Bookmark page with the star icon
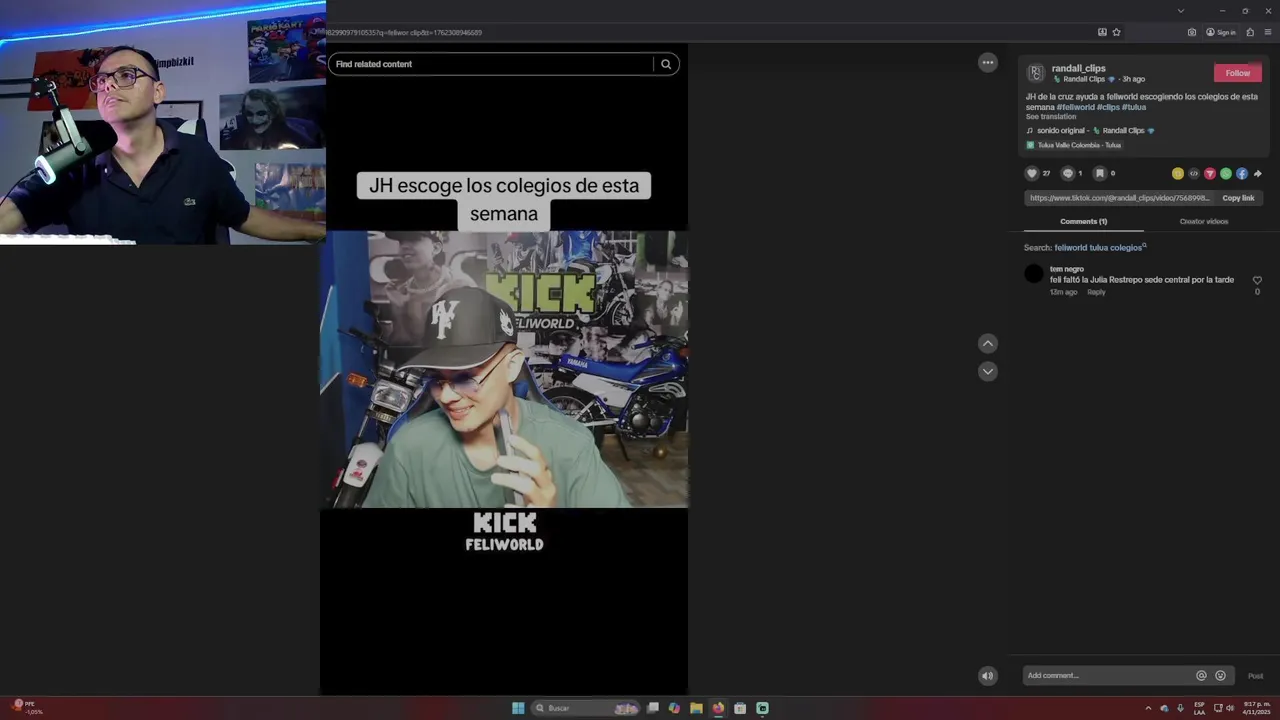Viewport: 1280px width, 720px height. click(x=1116, y=32)
